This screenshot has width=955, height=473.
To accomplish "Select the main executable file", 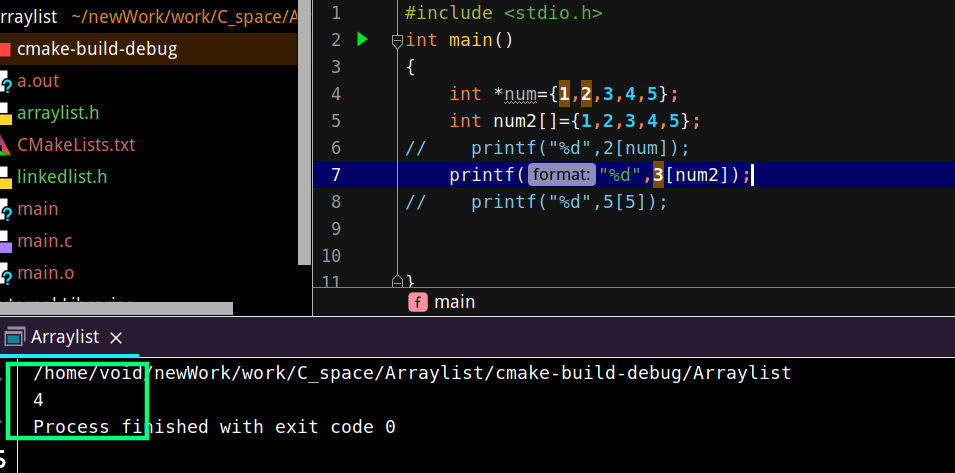I will click(x=38, y=209).
